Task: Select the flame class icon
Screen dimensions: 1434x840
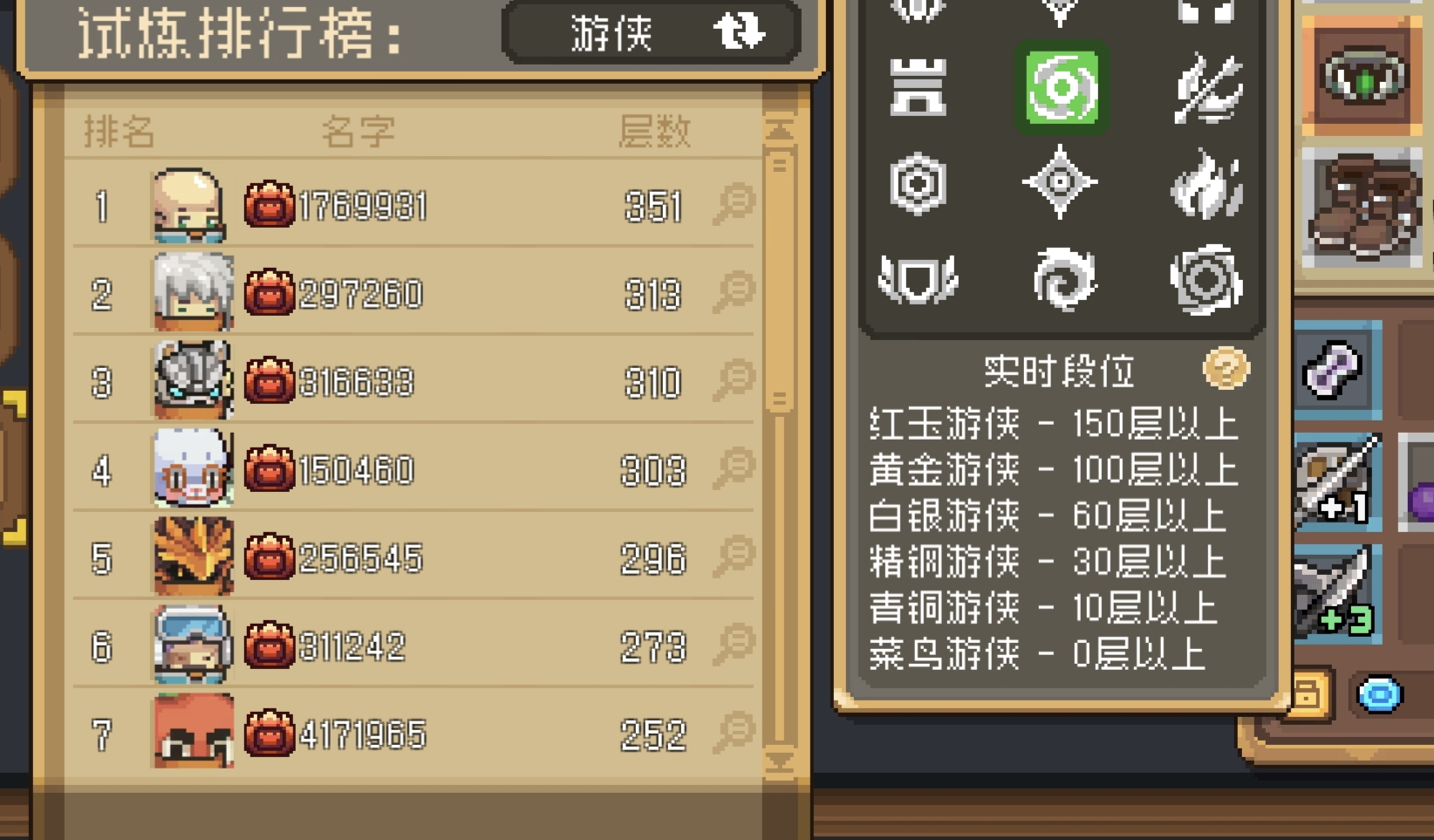Action: [x=1205, y=183]
